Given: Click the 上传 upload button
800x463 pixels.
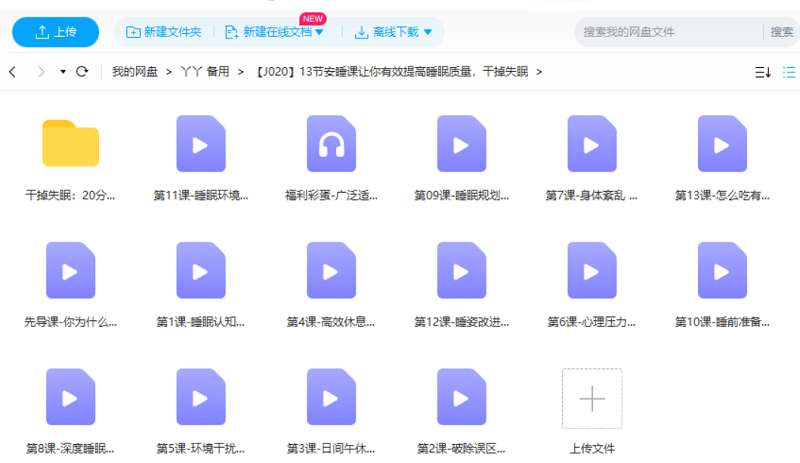Looking at the screenshot, I should pos(55,32).
